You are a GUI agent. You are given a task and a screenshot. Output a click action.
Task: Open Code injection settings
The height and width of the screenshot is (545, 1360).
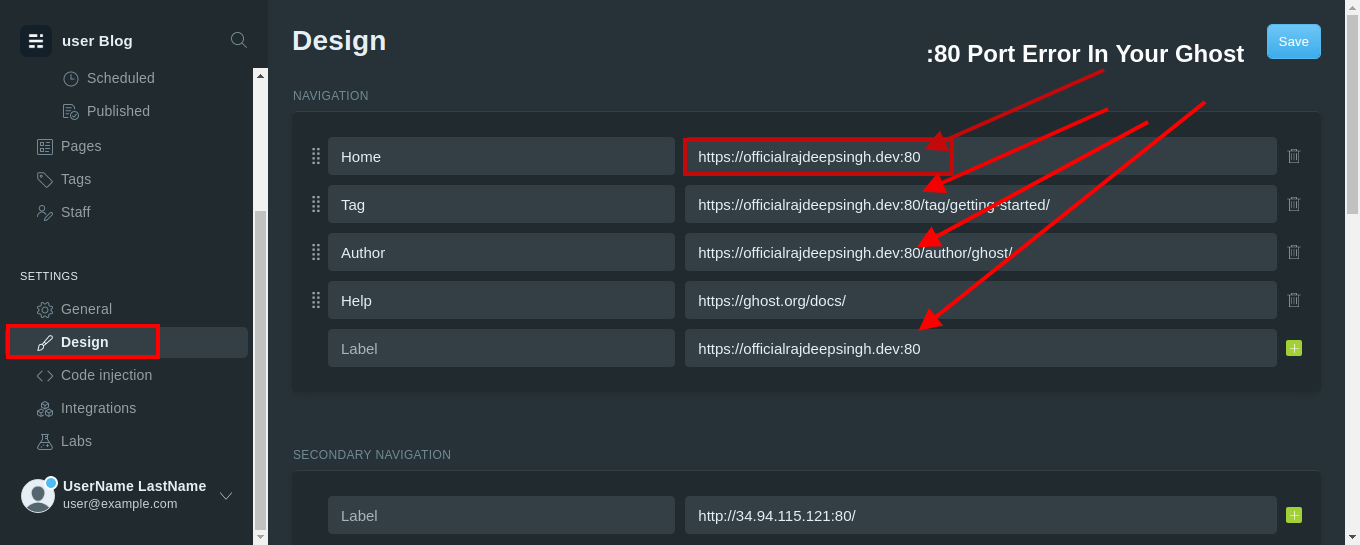point(106,375)
